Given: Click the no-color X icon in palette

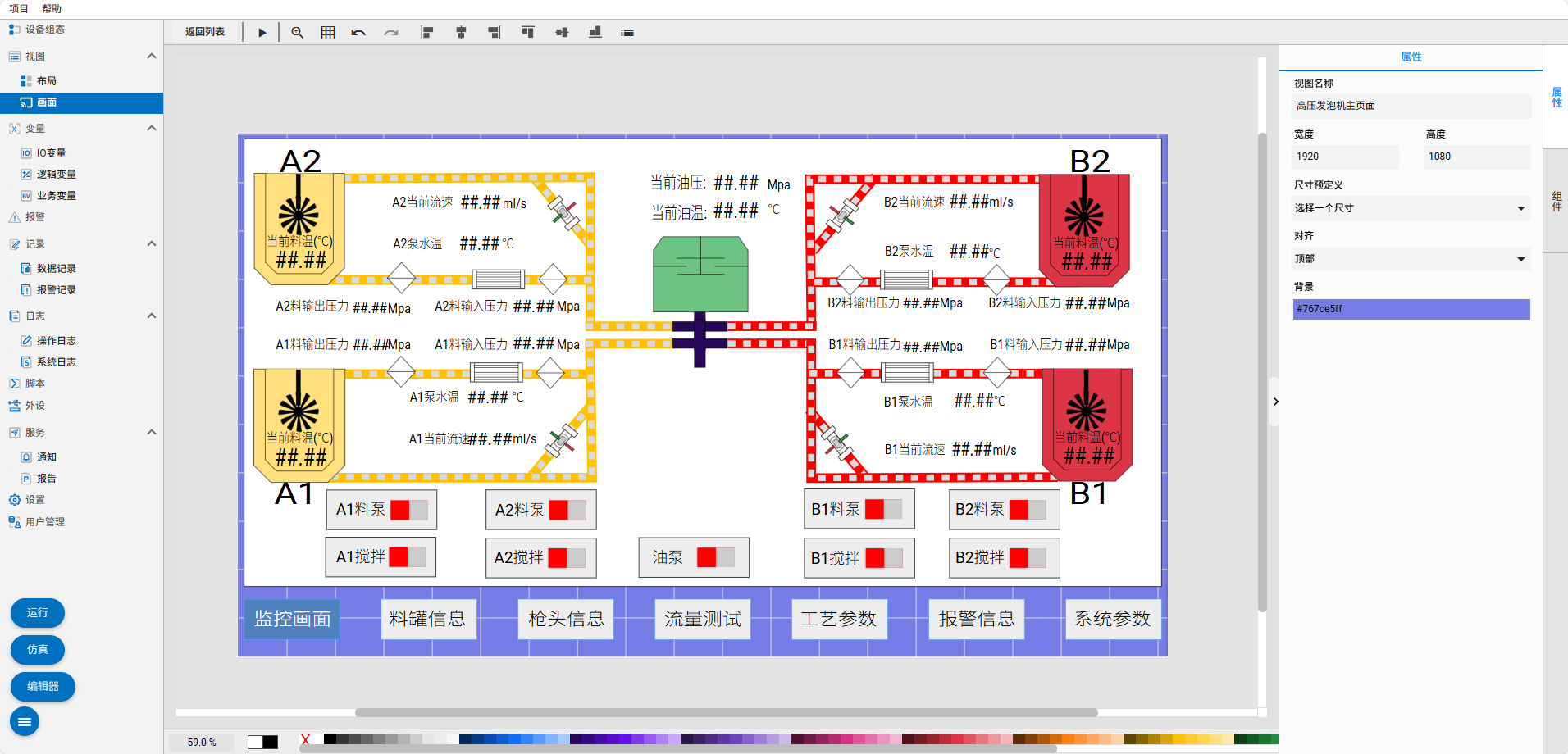Looking at the screenshot, I should 306,740.
